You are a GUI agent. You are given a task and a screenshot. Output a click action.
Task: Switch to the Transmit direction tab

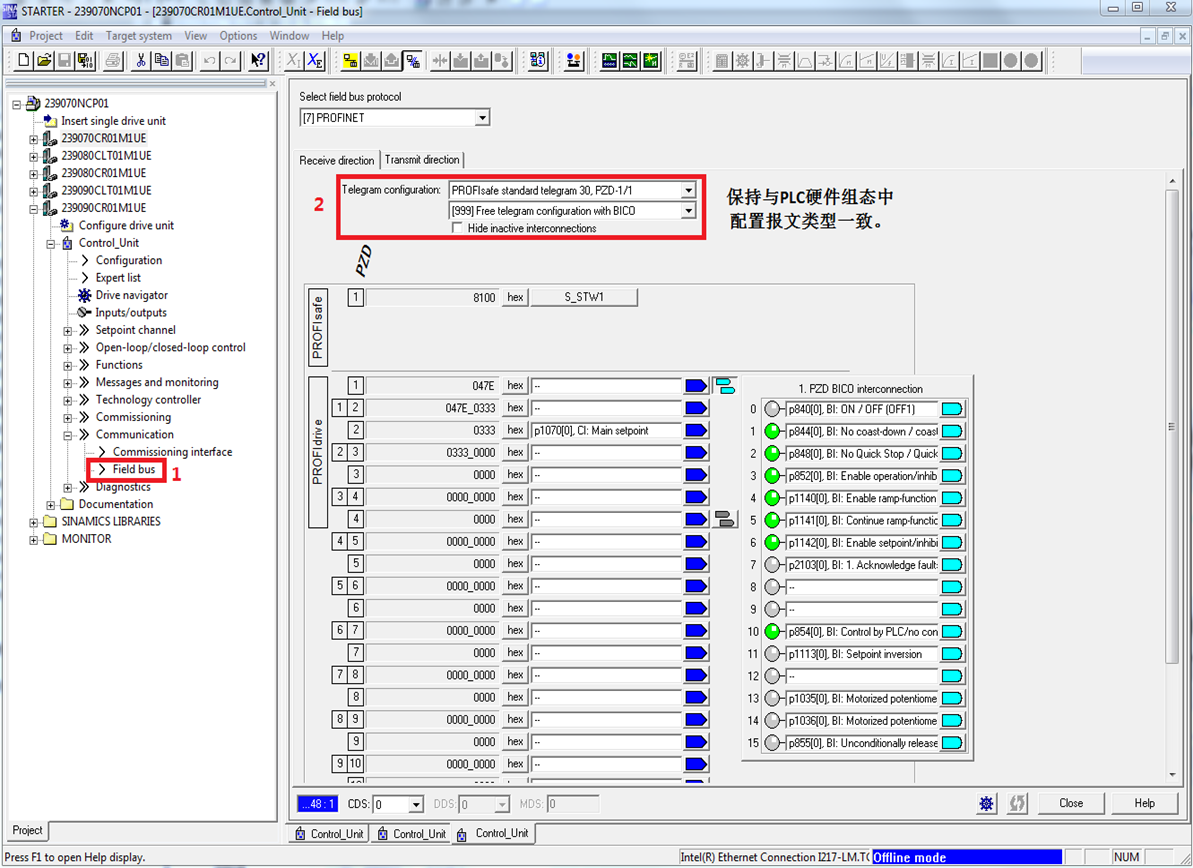click(422, 160)
